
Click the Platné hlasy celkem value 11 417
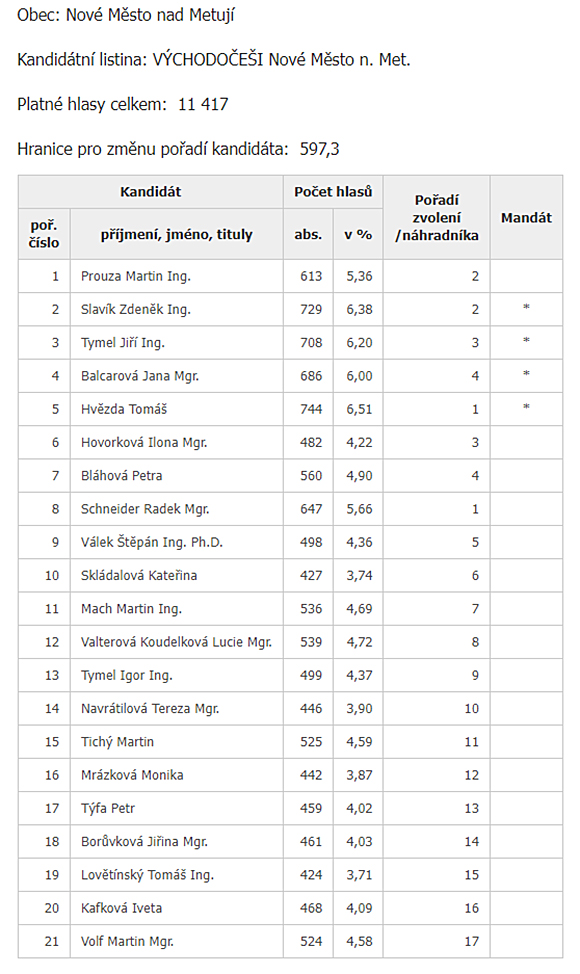(203, 104)
